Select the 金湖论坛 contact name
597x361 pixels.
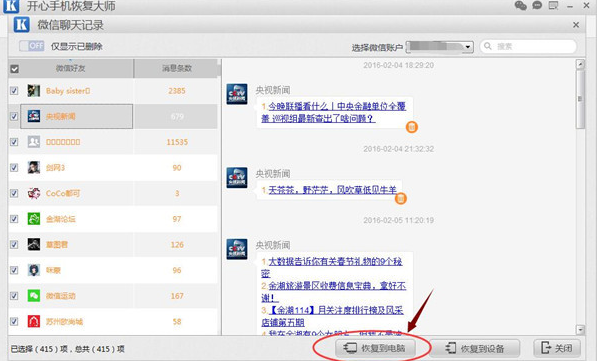pos(61,219)
